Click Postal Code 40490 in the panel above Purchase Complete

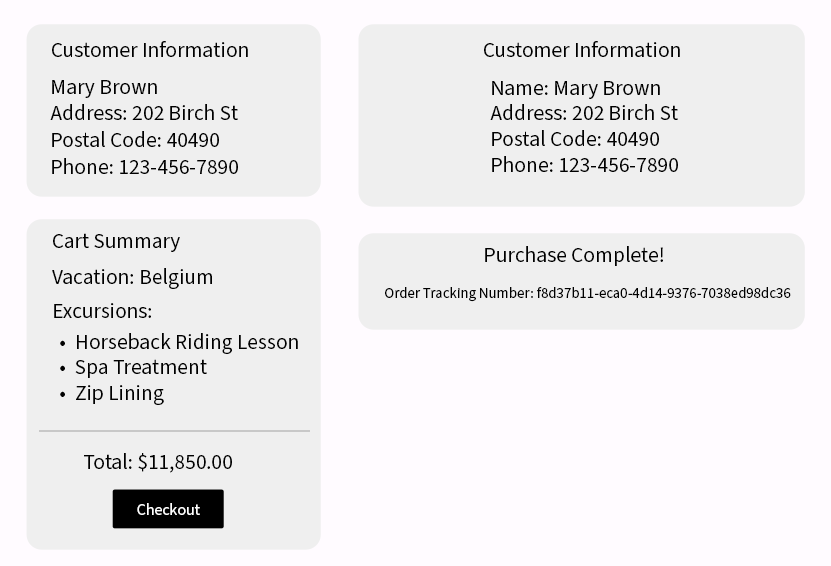click(x=575, y=139)
